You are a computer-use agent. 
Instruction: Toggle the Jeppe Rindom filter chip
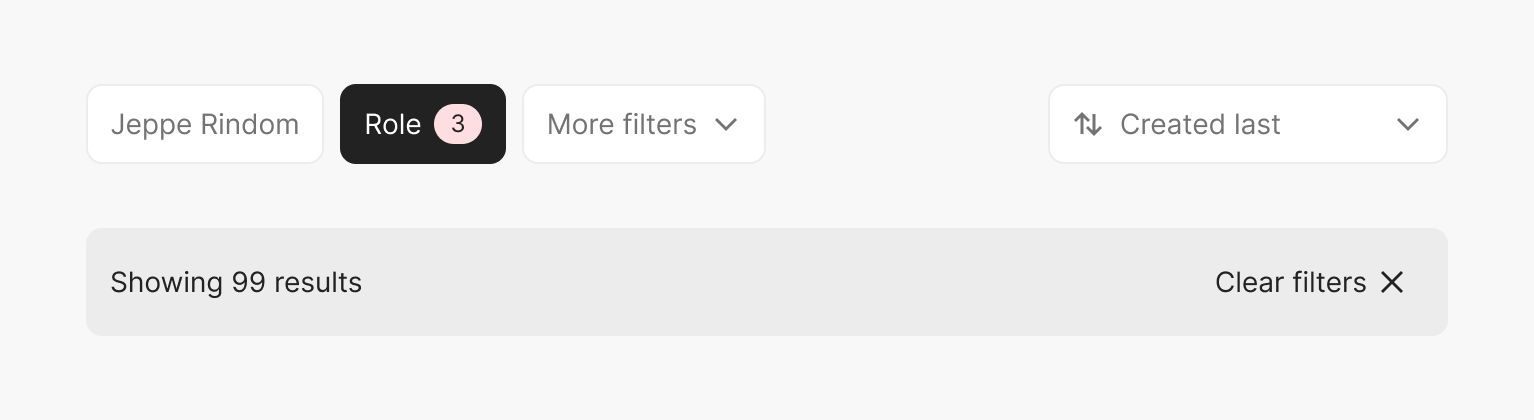point(205,124)
